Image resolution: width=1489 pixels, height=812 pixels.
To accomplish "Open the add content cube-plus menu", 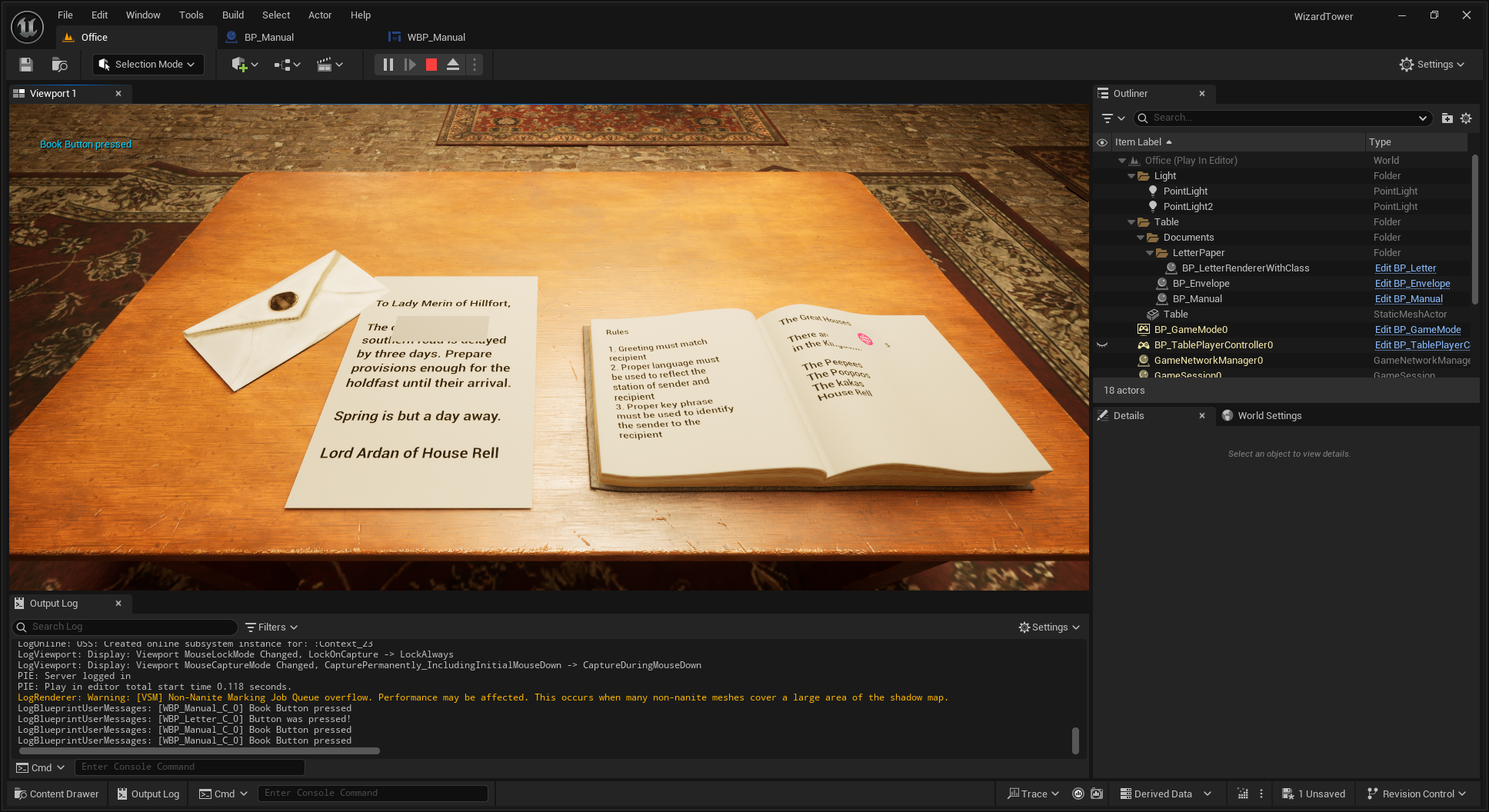I will pyautogui.click(x=245, y=65).
